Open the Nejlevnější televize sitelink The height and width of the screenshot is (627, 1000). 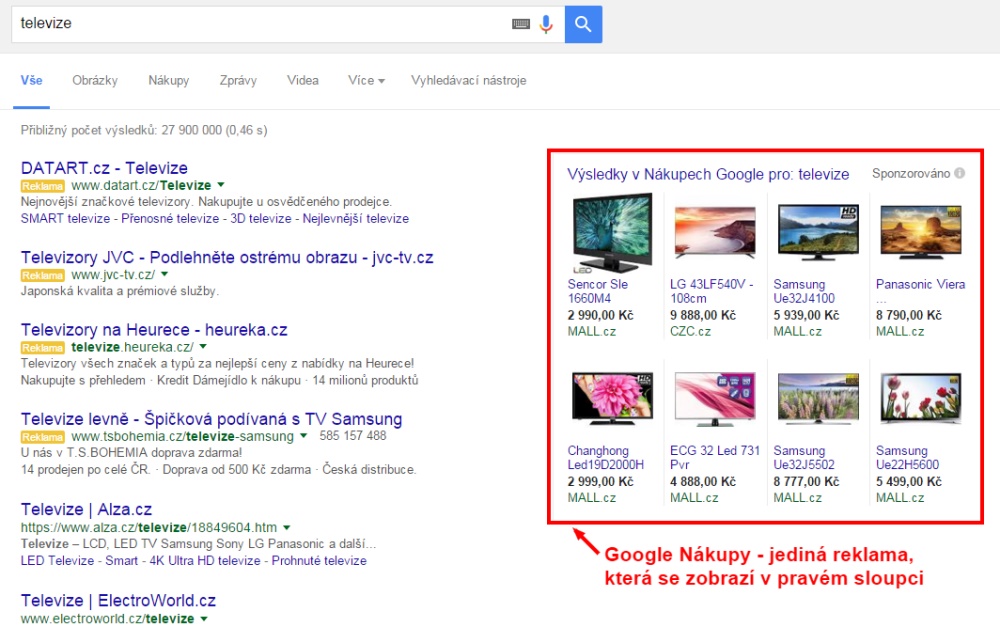[x=356, y=218]
